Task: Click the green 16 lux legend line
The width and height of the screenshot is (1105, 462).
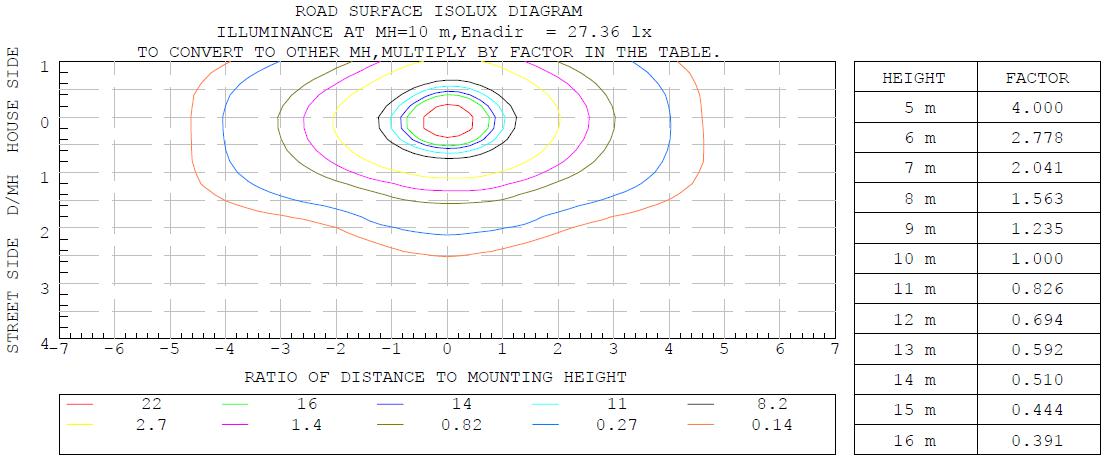Action: coord(238,406)
